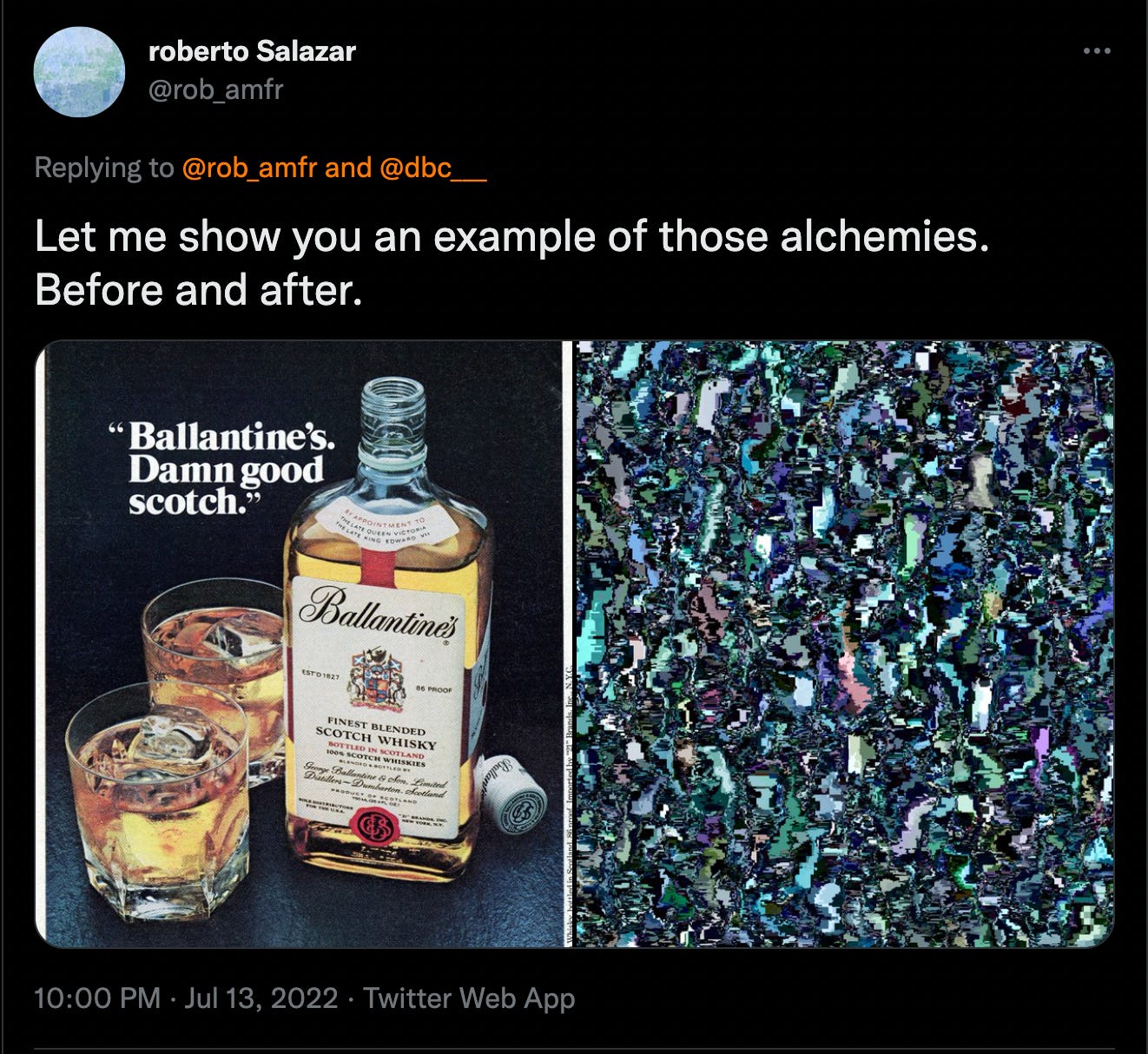
Task: Click the 'Before and after.' text line
Action: (x=198, y=290)
